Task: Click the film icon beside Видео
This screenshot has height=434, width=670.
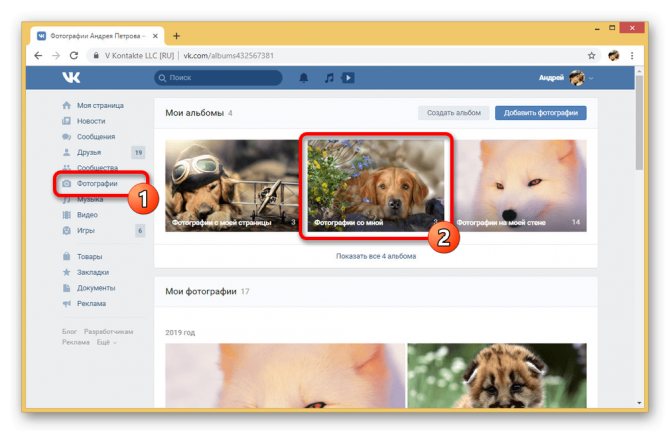Action: pyautogui.click(x=66, y=214)
